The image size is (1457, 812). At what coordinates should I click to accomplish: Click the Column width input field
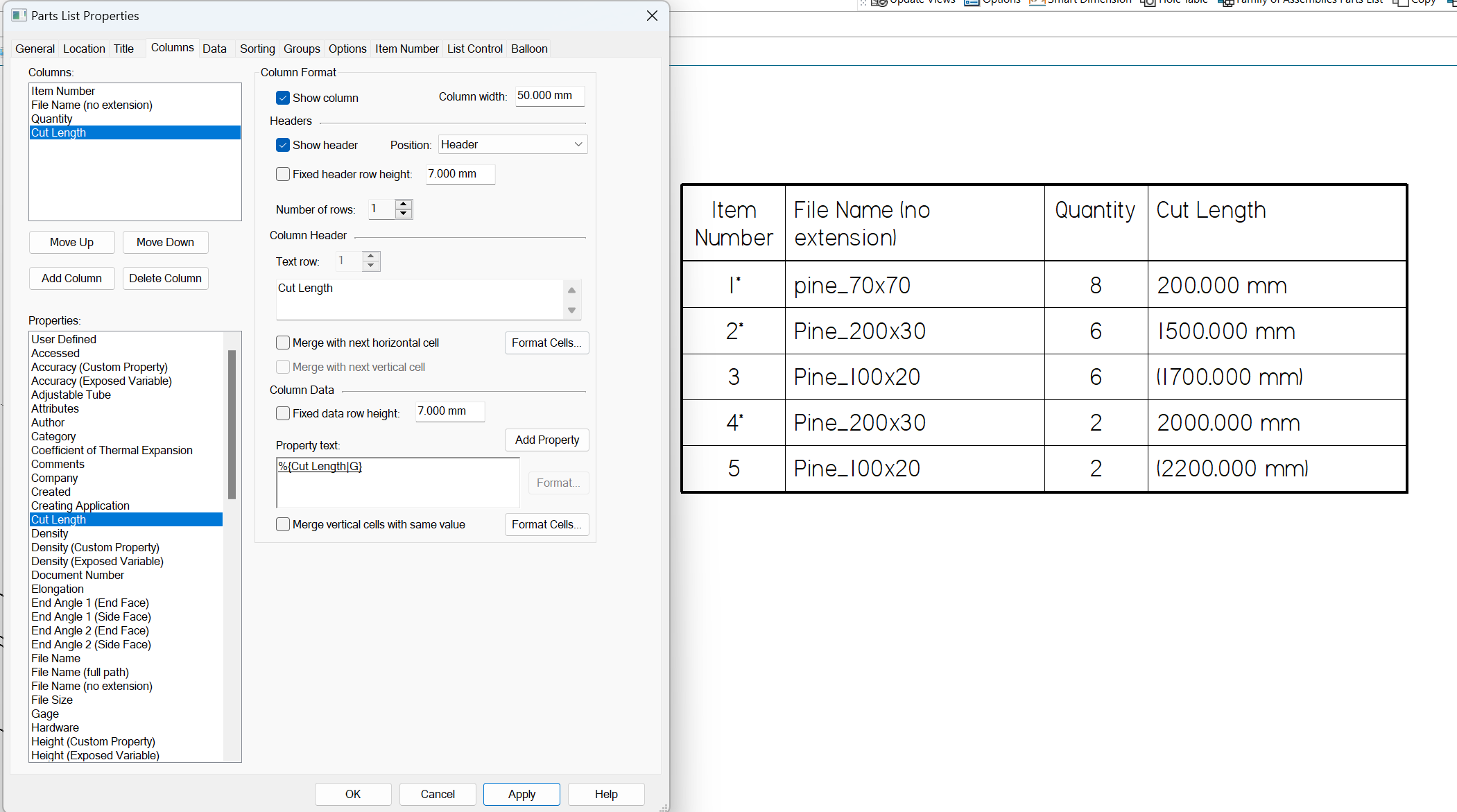click(549, 96)
